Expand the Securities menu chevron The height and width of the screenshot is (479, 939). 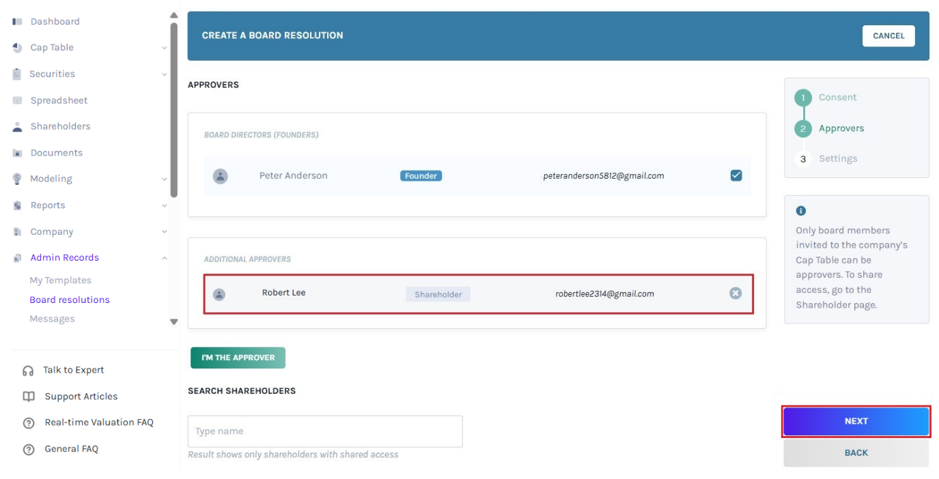(x=164, y=74)
